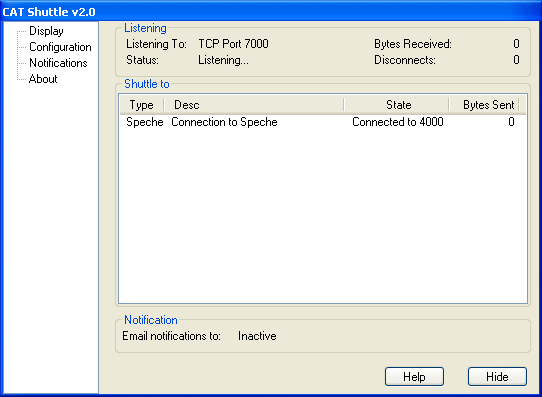Viewport: 542px width, 397px height.
Task: Click the Bytes Sent column header
Action: (484, 105)
